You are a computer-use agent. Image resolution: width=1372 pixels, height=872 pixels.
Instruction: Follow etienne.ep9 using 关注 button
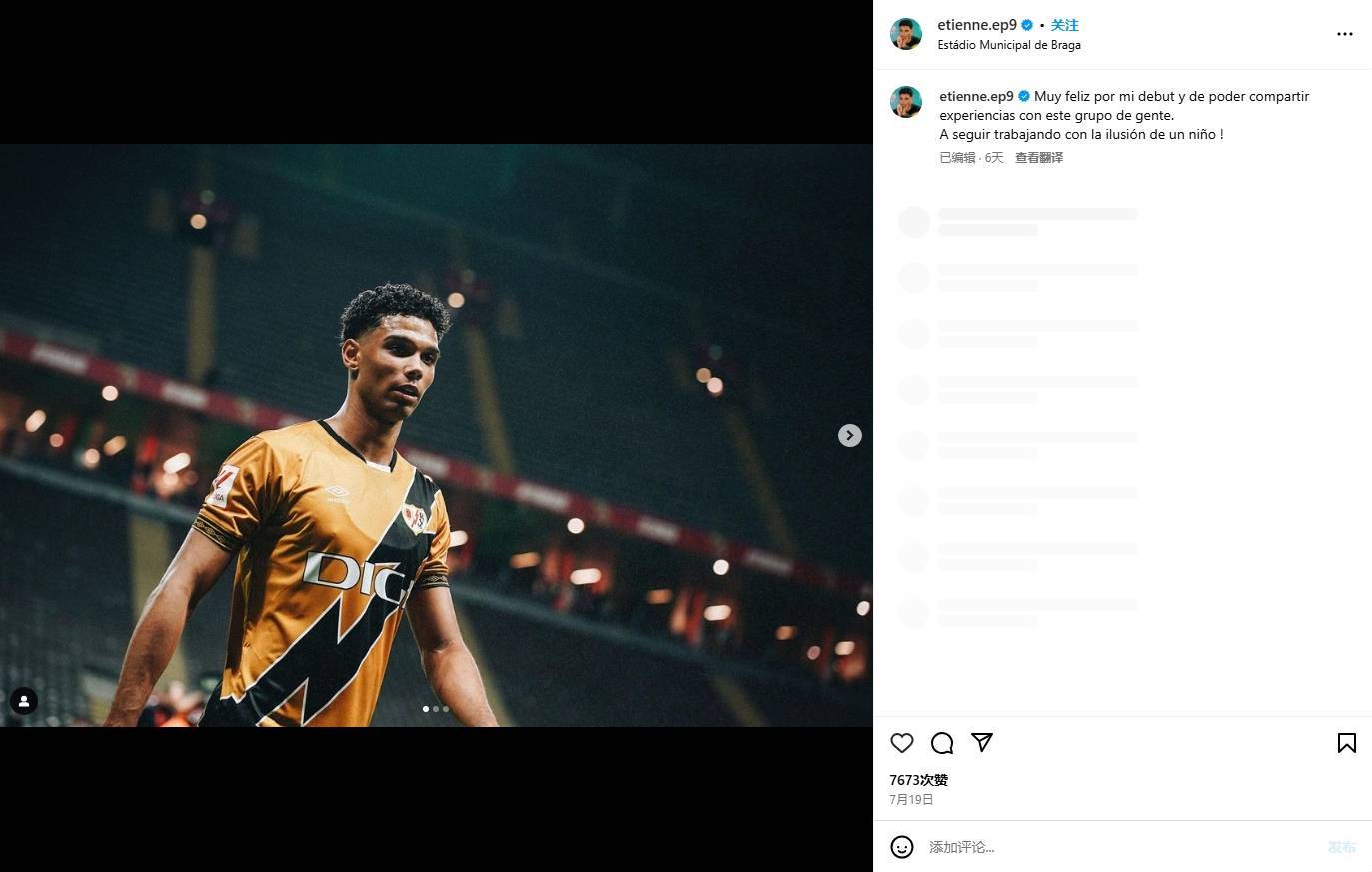(x=1065, y=25)
